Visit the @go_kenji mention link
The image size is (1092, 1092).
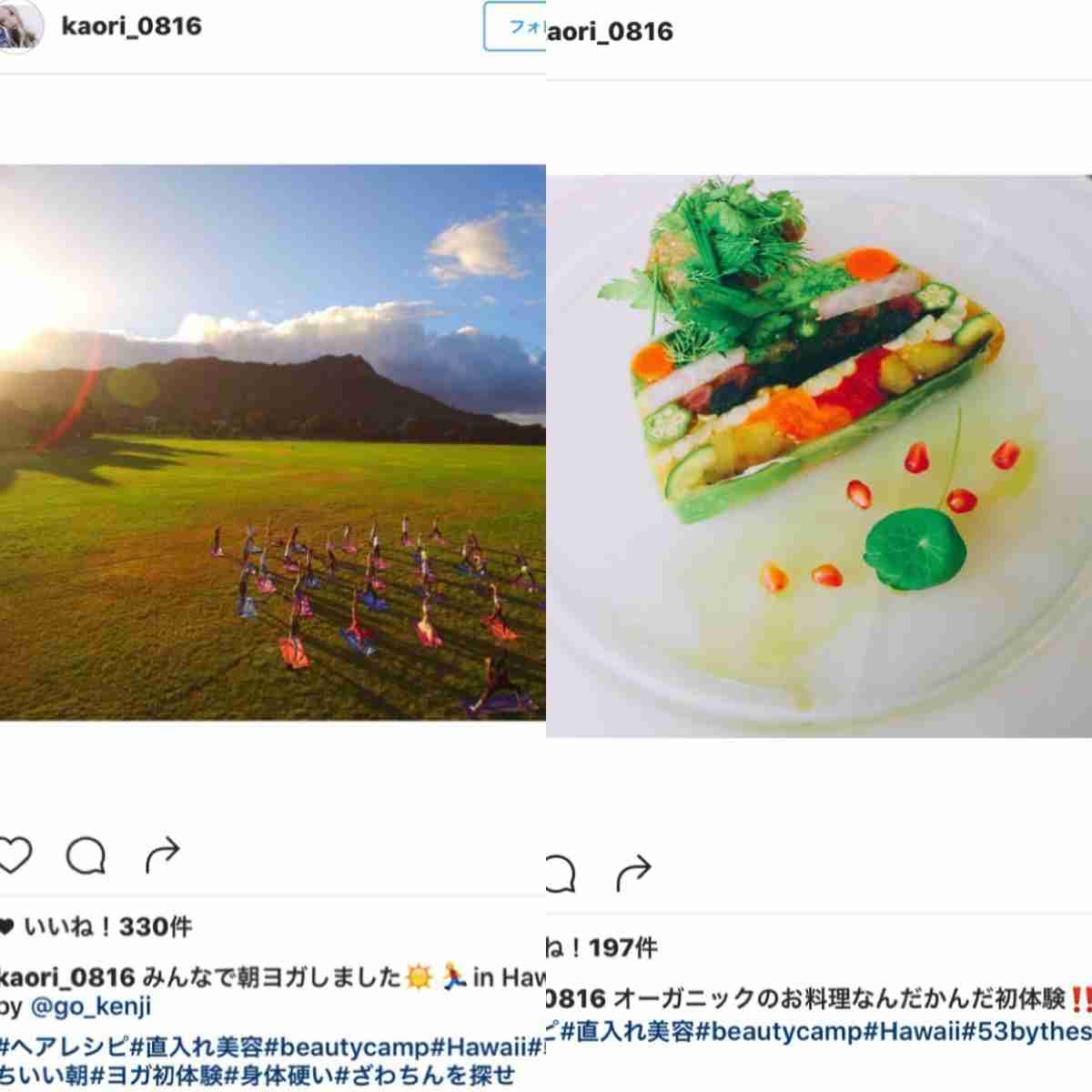click(x=91, y=1006)
